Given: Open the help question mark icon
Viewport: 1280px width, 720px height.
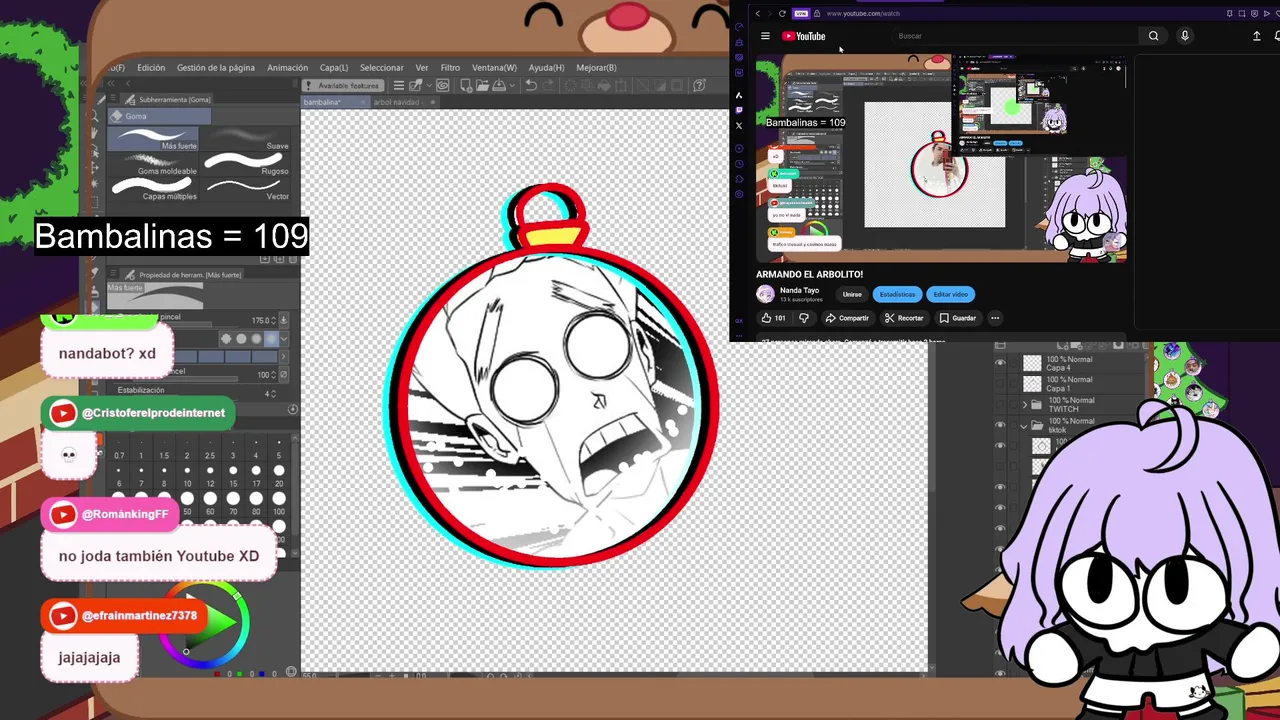Looking at the screenshot, I should 699,85.
